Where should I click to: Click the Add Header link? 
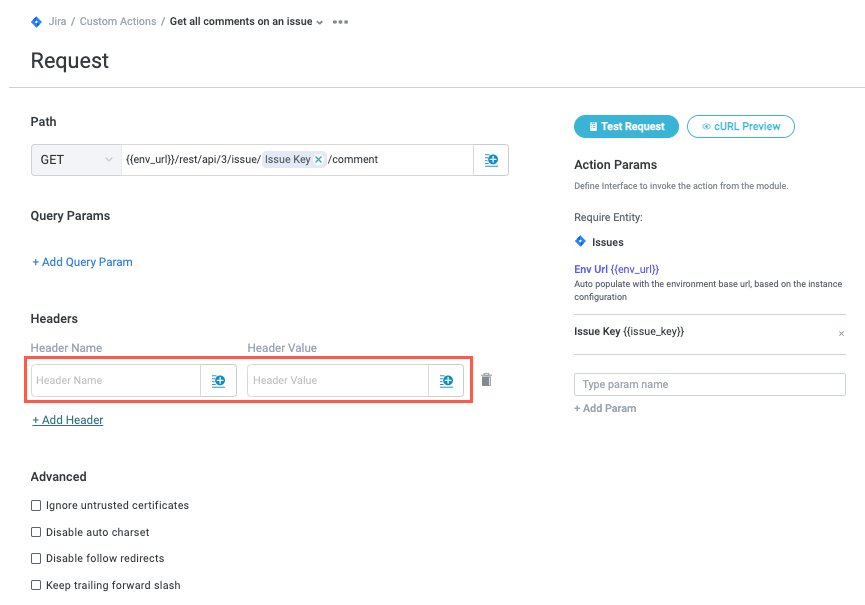coord(68,420)
